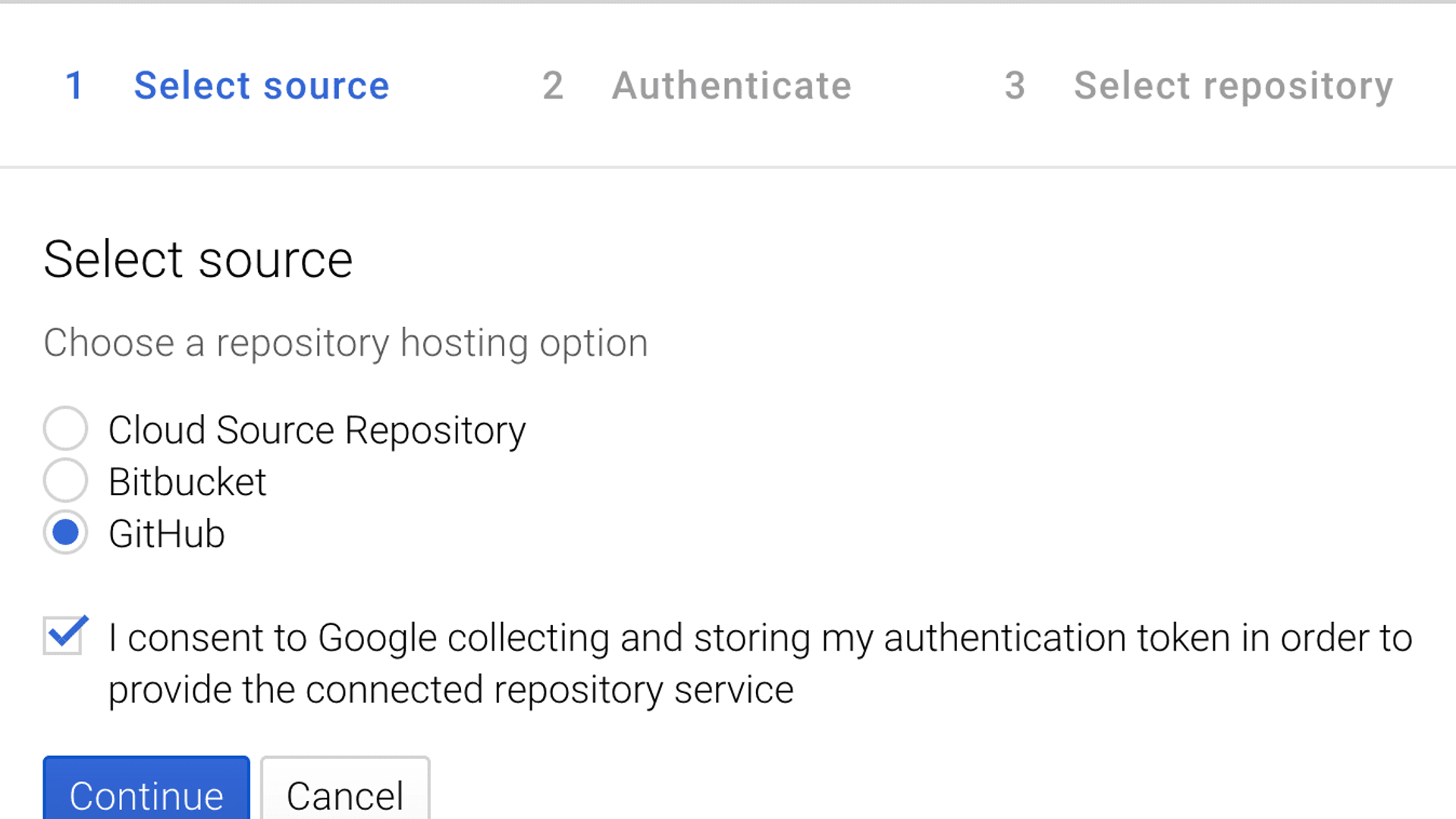Click step number 3 indicator

tap(1015, 85)
